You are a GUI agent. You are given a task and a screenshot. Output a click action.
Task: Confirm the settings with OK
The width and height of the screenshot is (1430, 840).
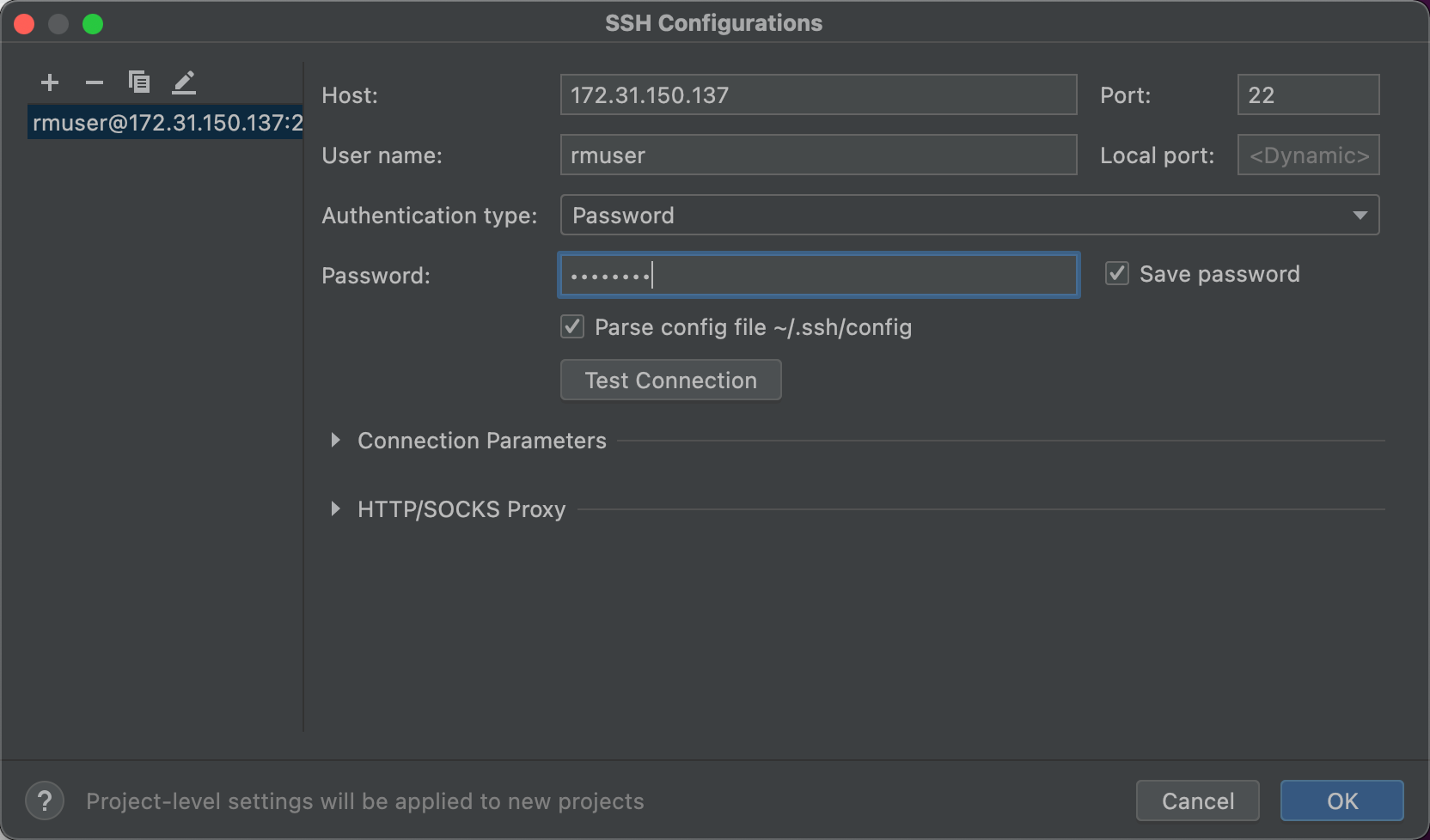point(1341,800)
